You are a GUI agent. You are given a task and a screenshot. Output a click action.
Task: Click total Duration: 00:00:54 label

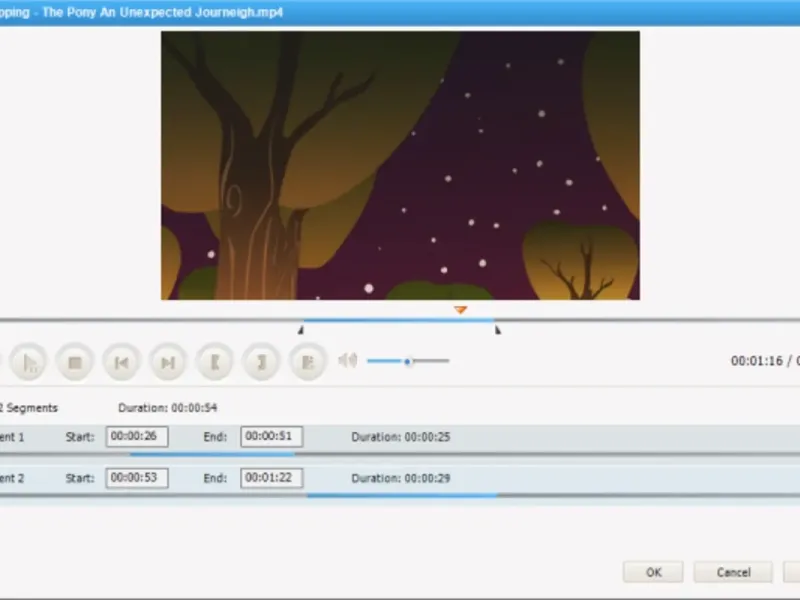click(x=167, y=408)
